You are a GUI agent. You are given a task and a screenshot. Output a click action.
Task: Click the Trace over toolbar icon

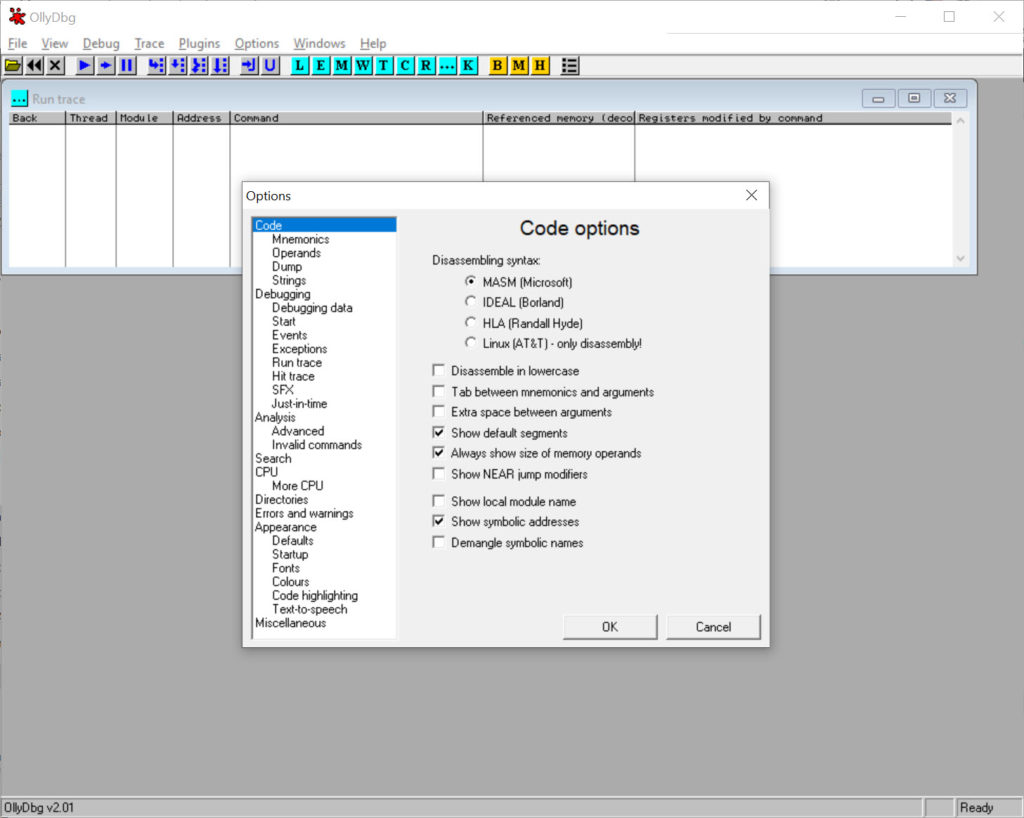click(220, 65)
